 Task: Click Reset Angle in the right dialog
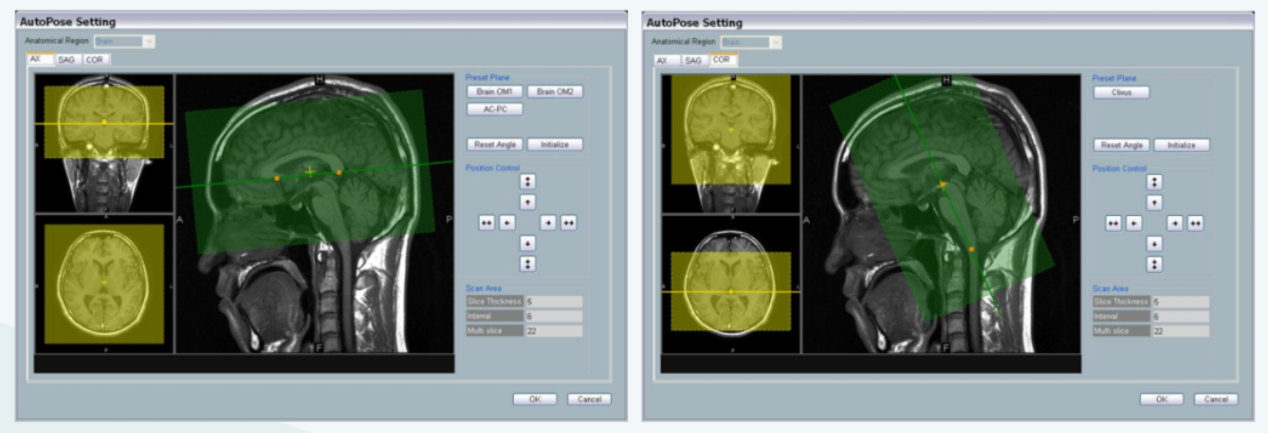tap(1121, 145)
